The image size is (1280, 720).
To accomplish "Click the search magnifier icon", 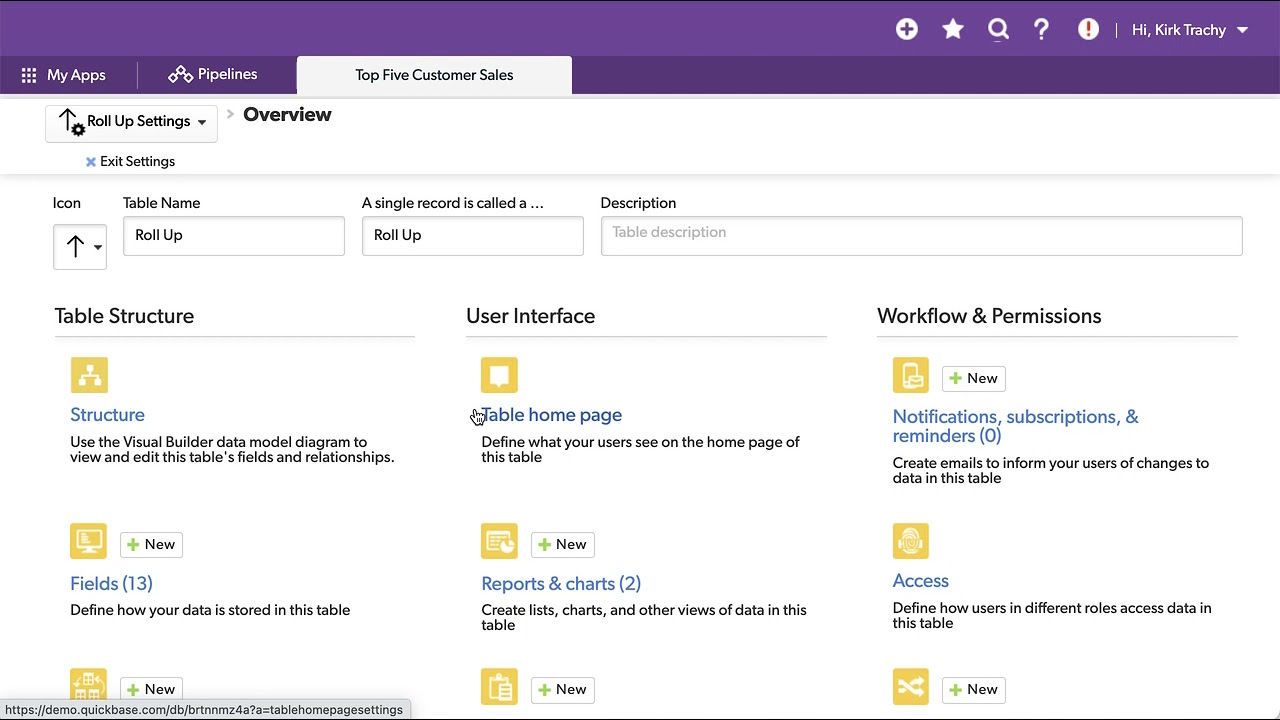I will click(998, 30).
